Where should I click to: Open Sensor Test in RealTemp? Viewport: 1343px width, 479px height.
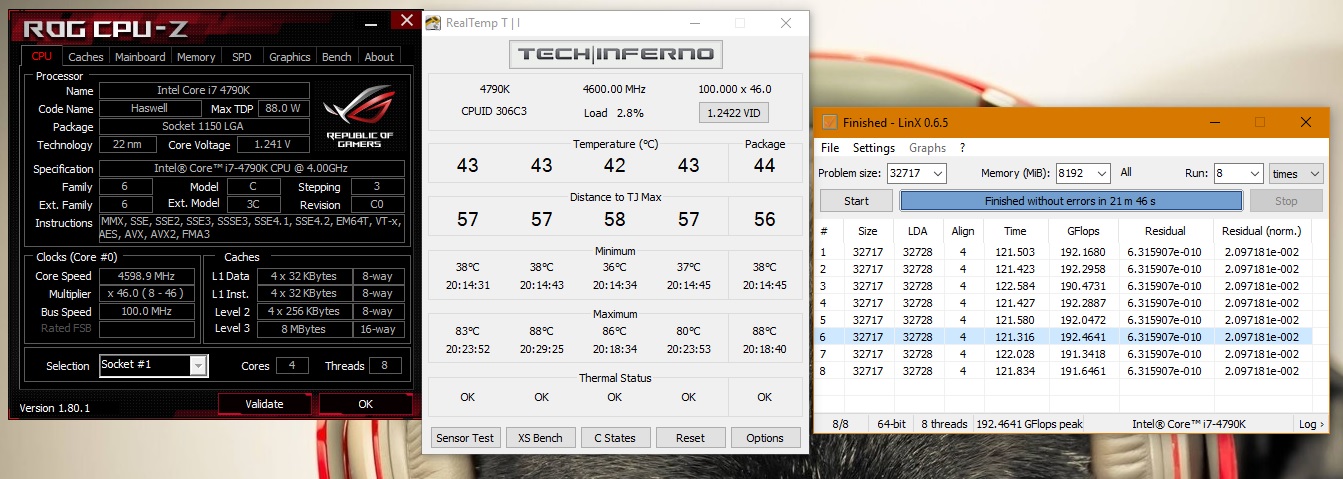point(465,438)
